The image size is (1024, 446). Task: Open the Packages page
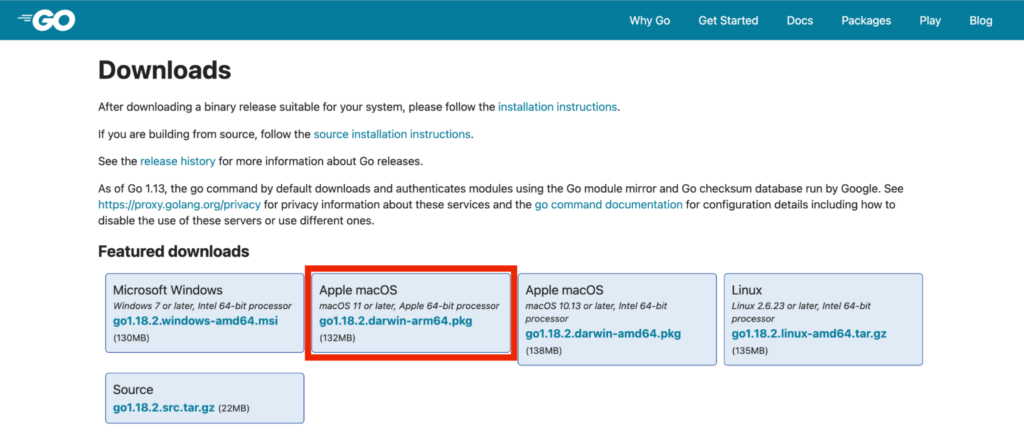(866, 20)
